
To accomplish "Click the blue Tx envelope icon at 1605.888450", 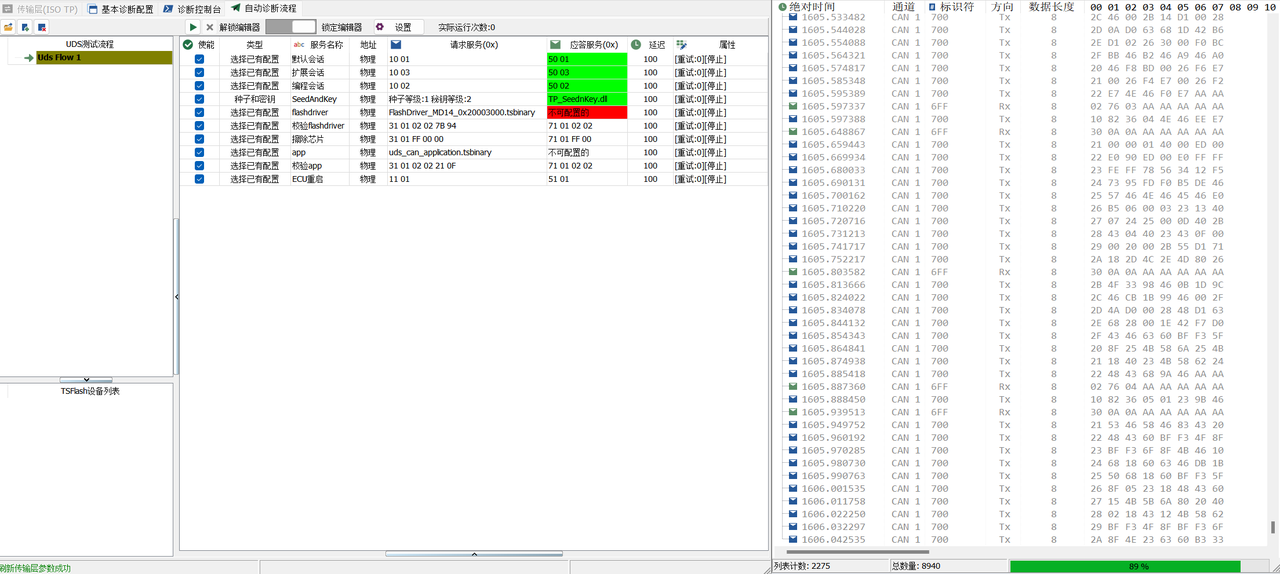I will pyautogui.click(x=793, y=400).
